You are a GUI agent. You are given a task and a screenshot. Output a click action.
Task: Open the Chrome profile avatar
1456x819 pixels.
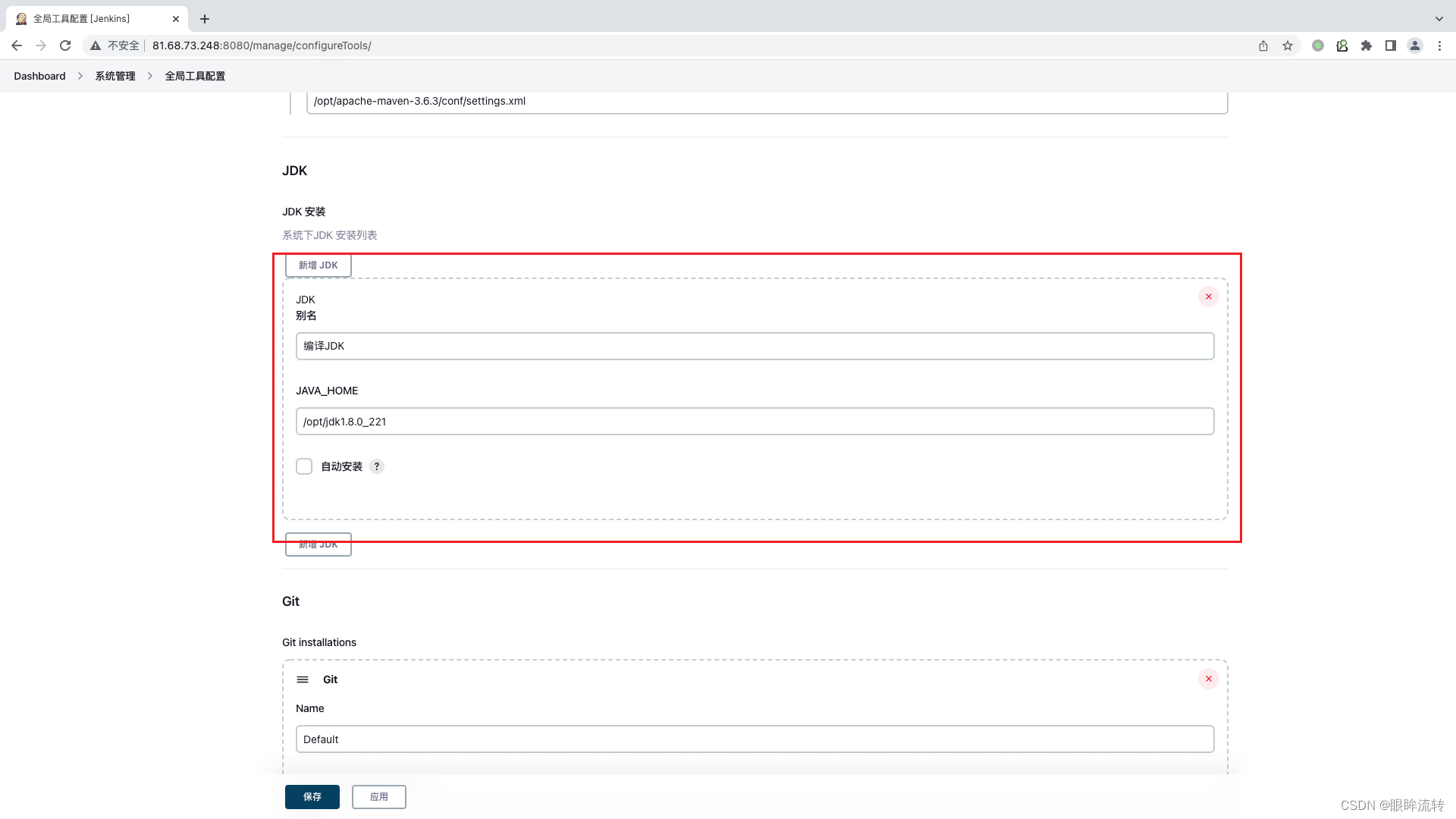coord(1415,45)
